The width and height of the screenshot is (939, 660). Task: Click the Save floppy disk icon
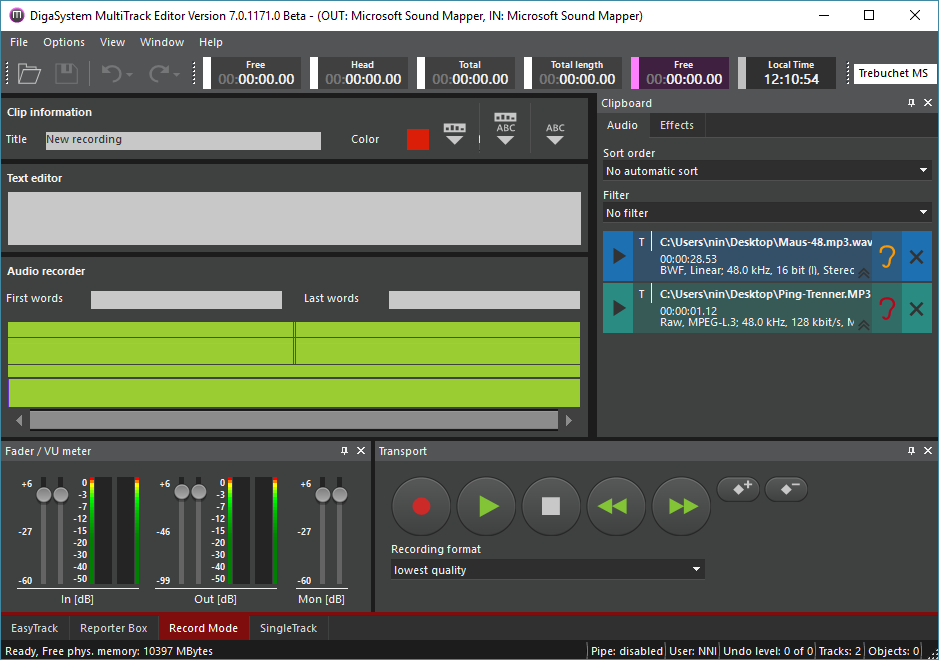[66, 74]
